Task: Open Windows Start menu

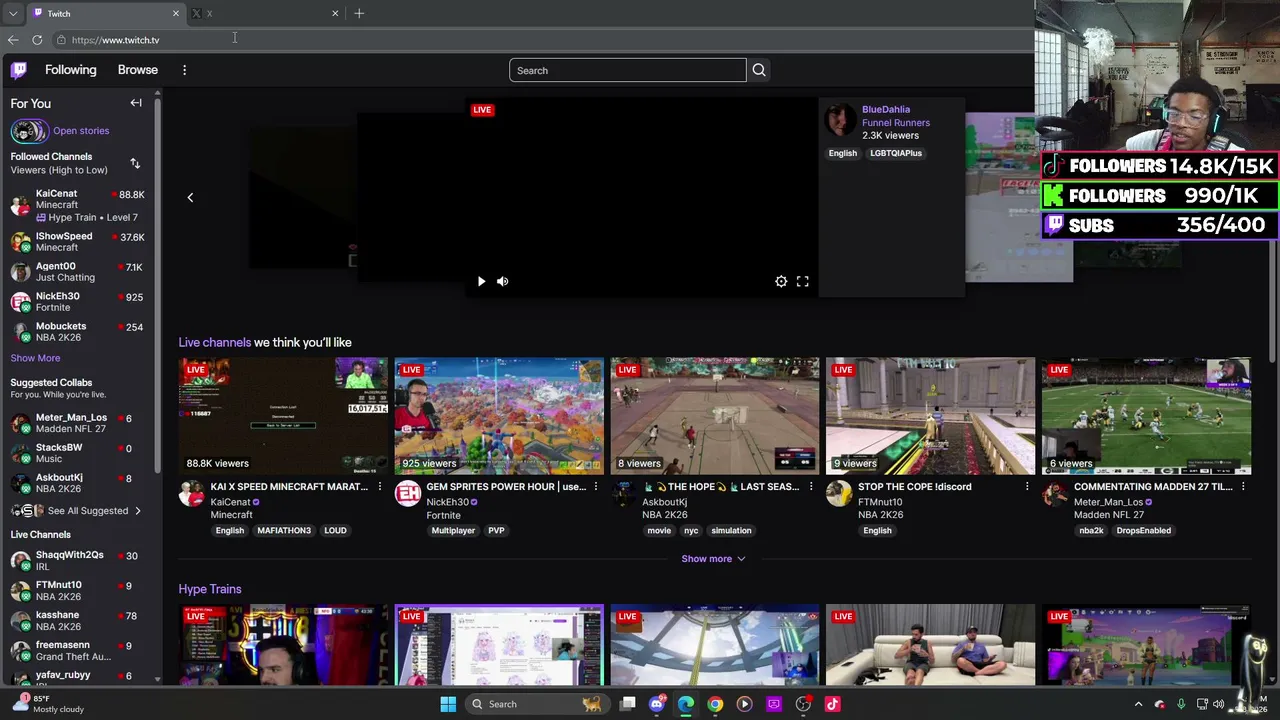Action: 448,704
